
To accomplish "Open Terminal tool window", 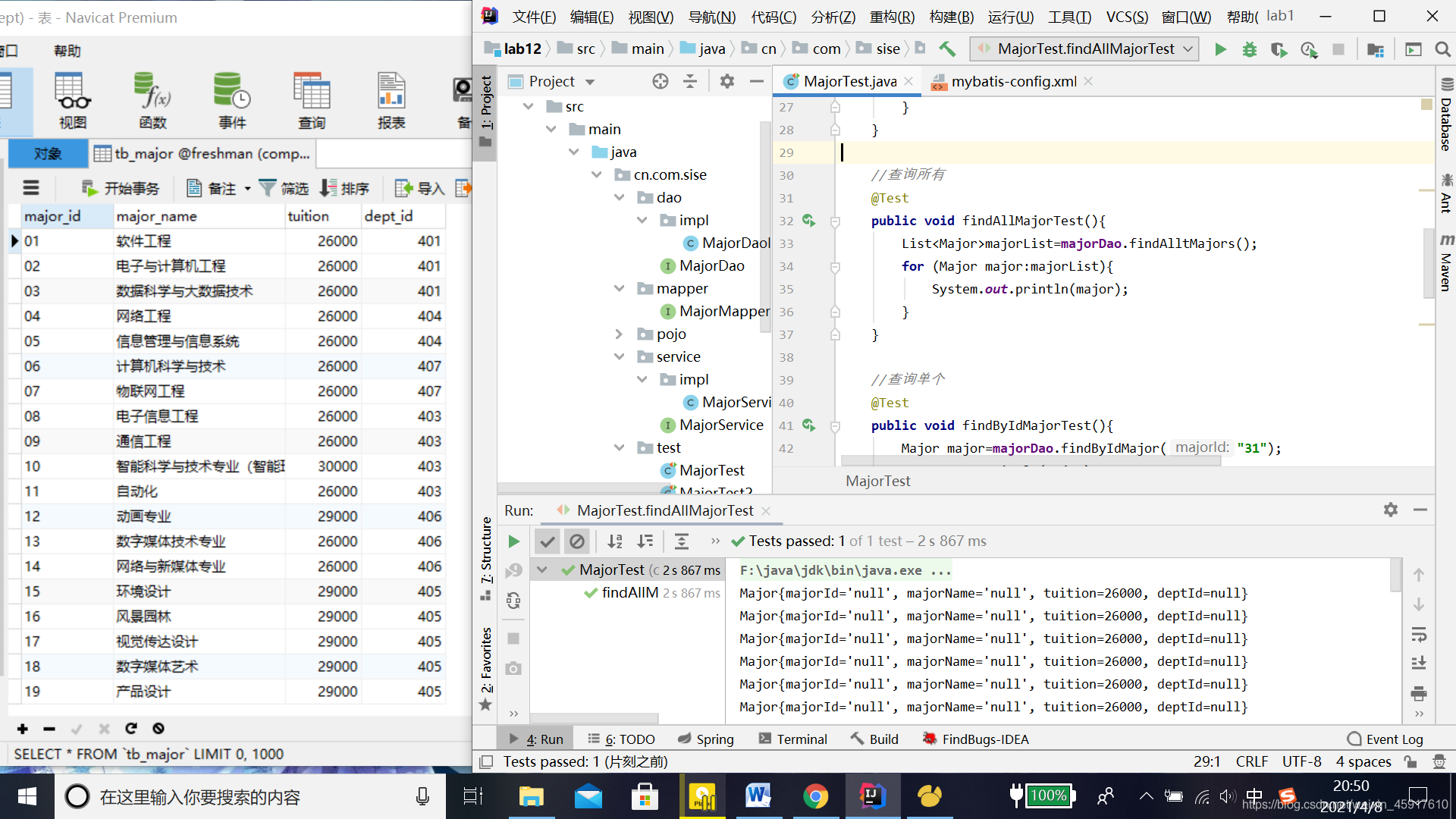I will (792, 739).
